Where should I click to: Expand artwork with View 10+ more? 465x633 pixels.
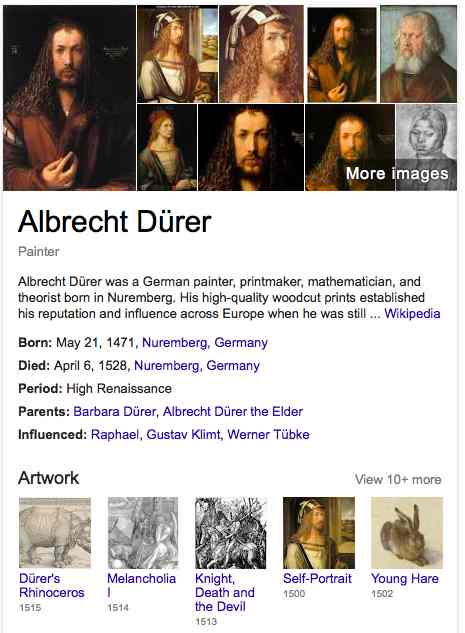point(398,480)
